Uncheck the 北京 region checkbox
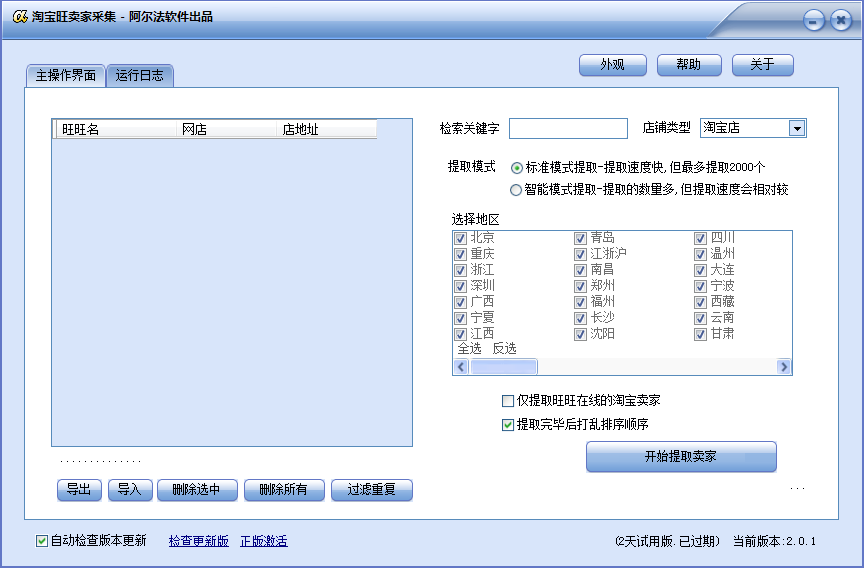 point(461,239)
